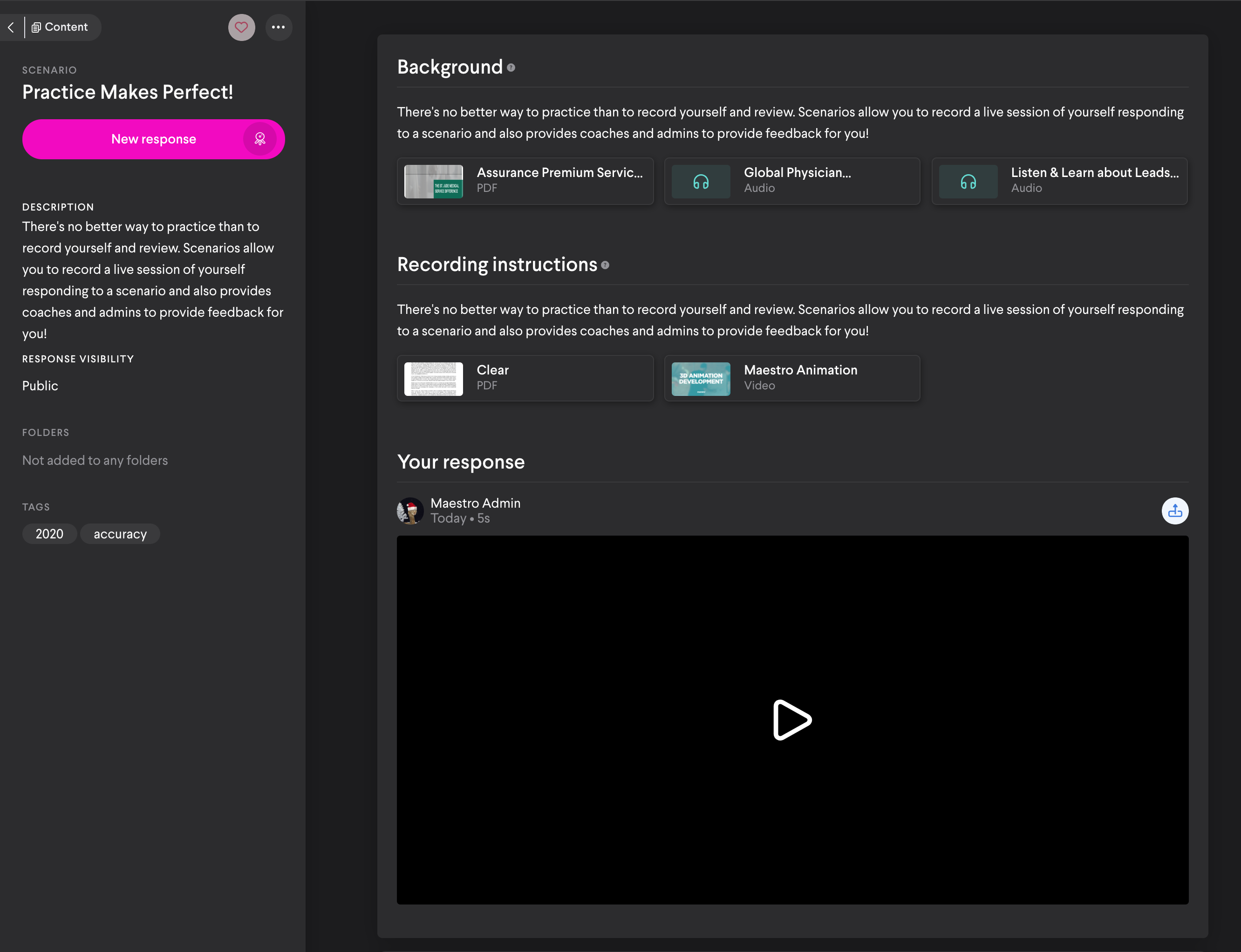This screenshot has width=1241, height=952.
Task: Click the headphones icon on Listen & Learn audio
Action: pos(968,181)
